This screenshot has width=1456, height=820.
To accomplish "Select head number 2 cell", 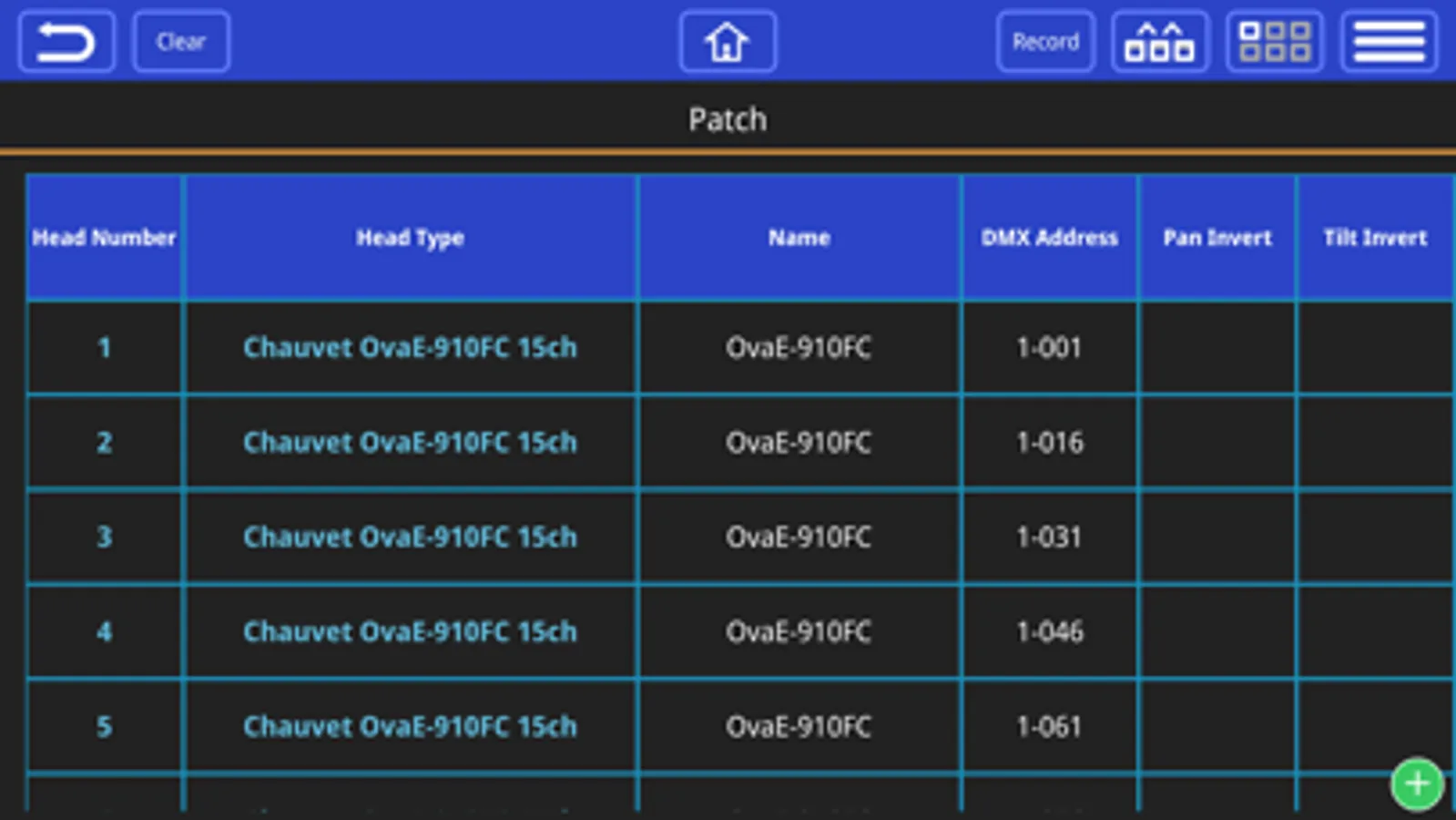I will click(x=104, y=443).
